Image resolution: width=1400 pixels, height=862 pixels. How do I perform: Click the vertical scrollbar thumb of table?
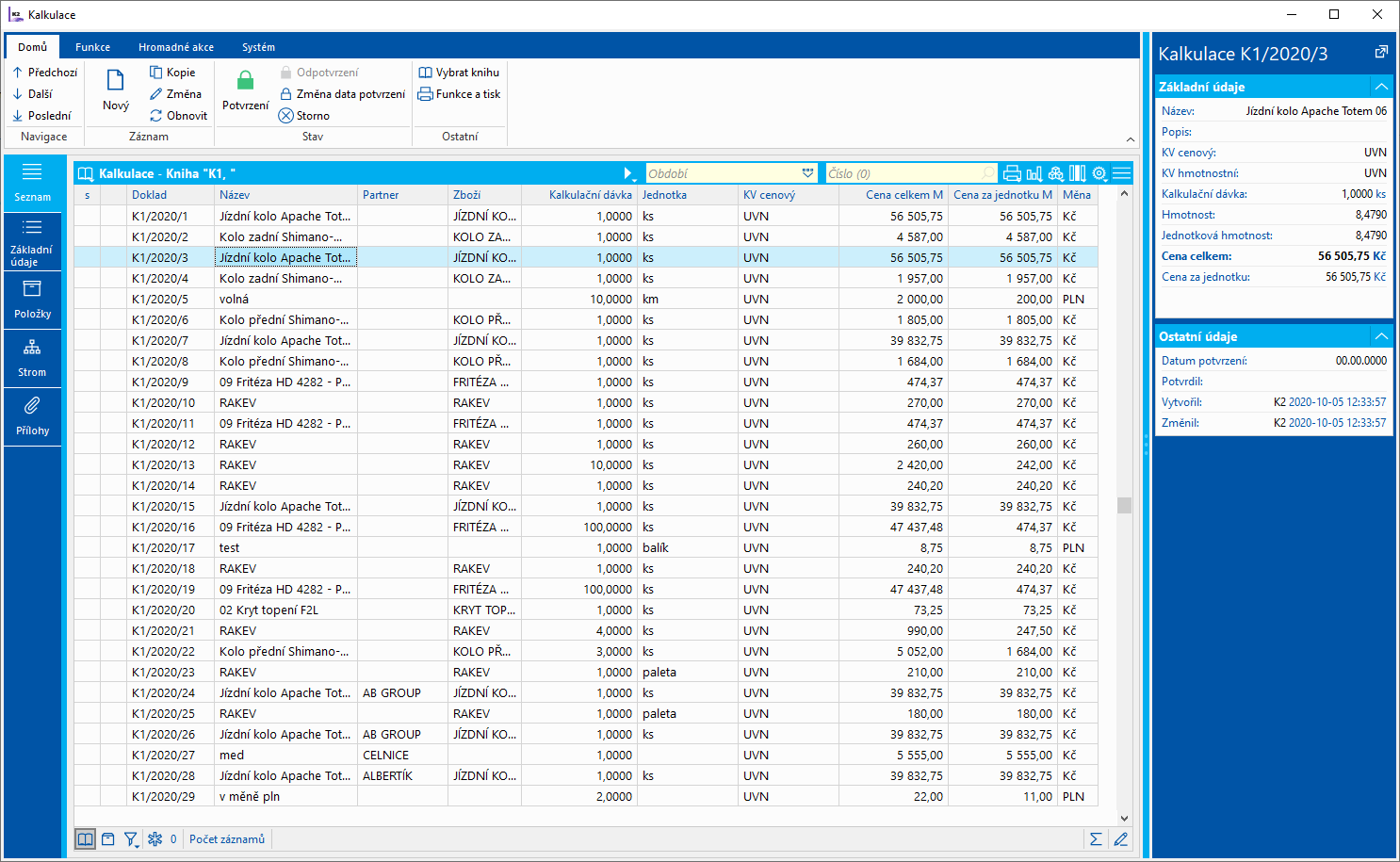[x=1124, y=505]
